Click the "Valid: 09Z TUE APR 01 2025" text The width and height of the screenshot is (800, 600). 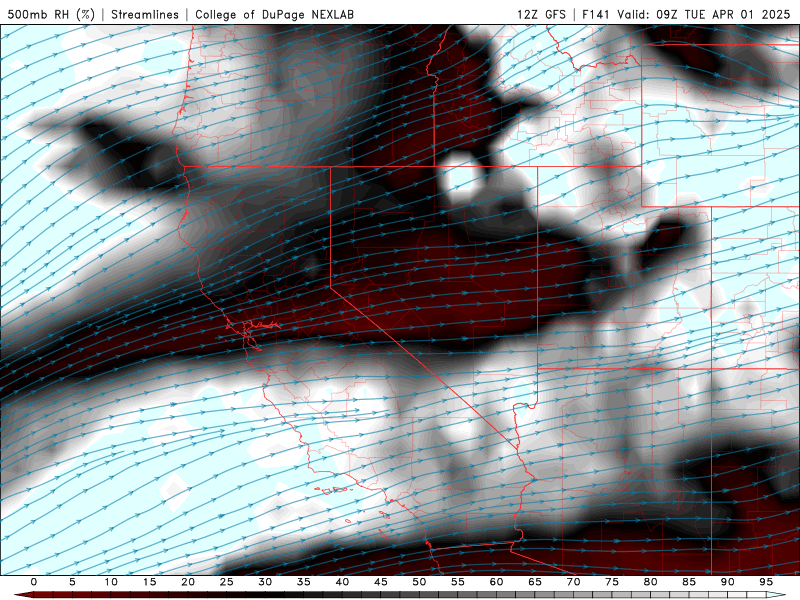(704, 14)
